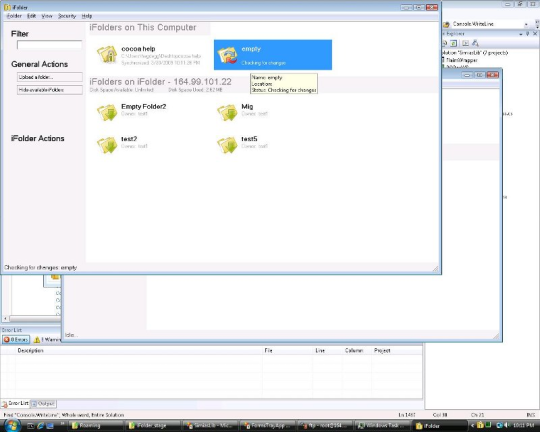Click the "Empty Folder2" name label
The height and width of the screenshot is (432, 540).
point(144,106)
